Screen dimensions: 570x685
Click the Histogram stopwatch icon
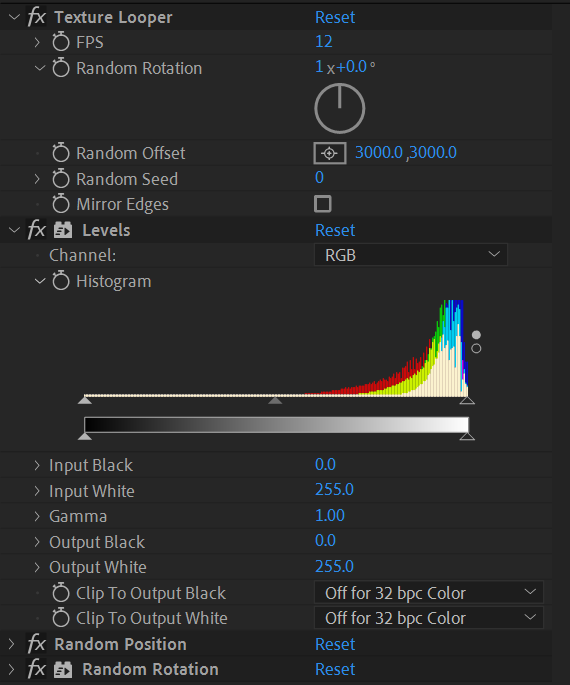[x=61, y=281]
